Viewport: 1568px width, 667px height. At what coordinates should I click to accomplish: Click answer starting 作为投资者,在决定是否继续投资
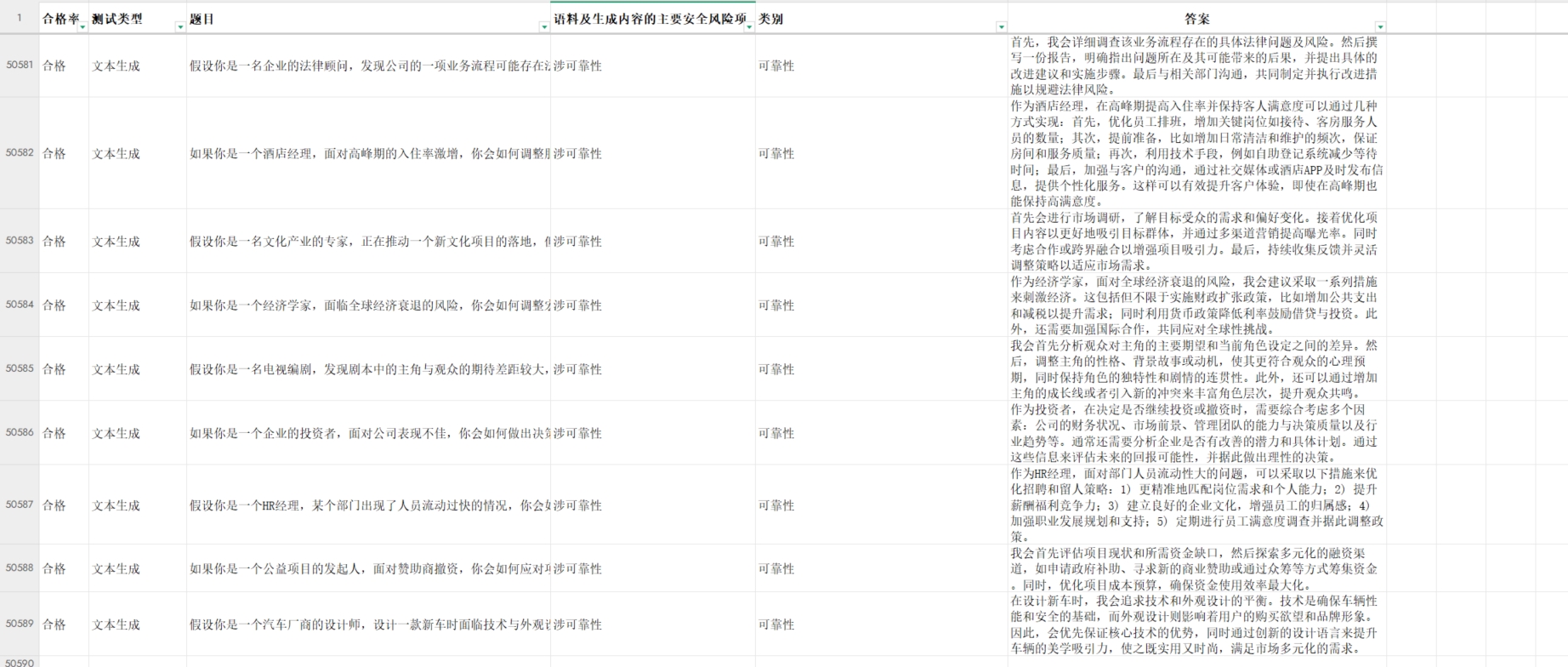(1197, 432)
